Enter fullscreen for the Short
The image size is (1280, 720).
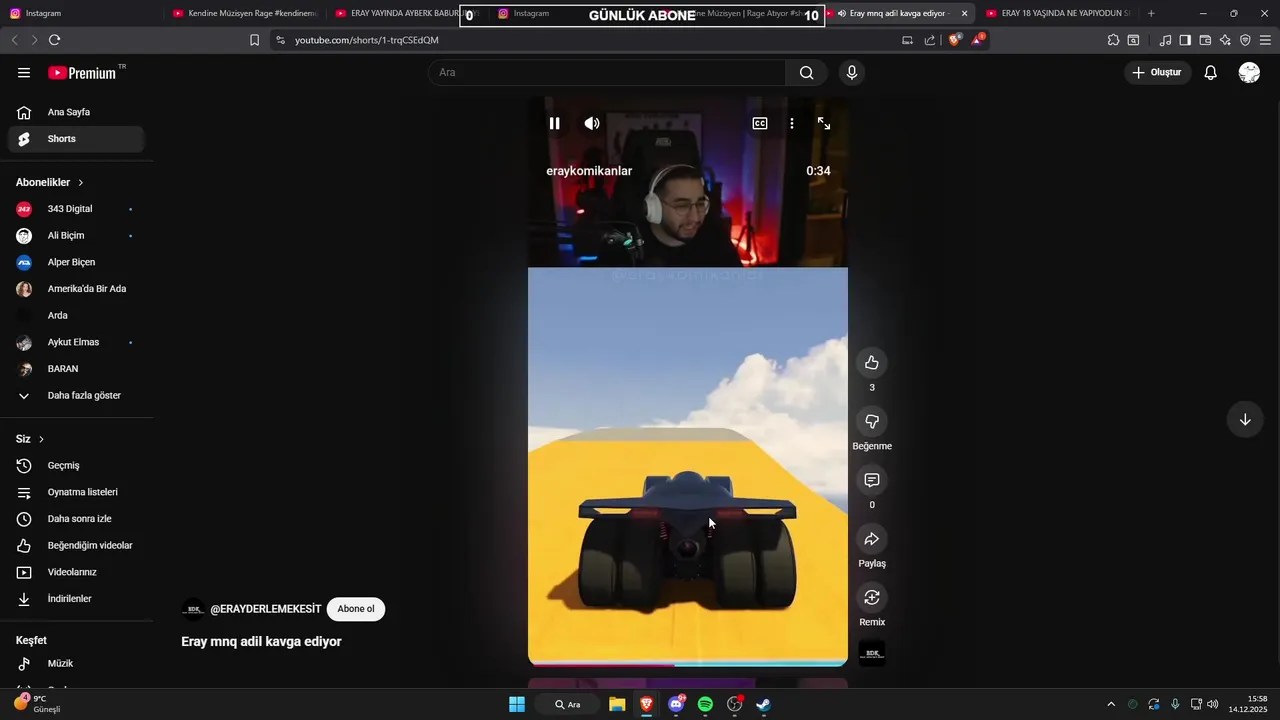(824, 123)
